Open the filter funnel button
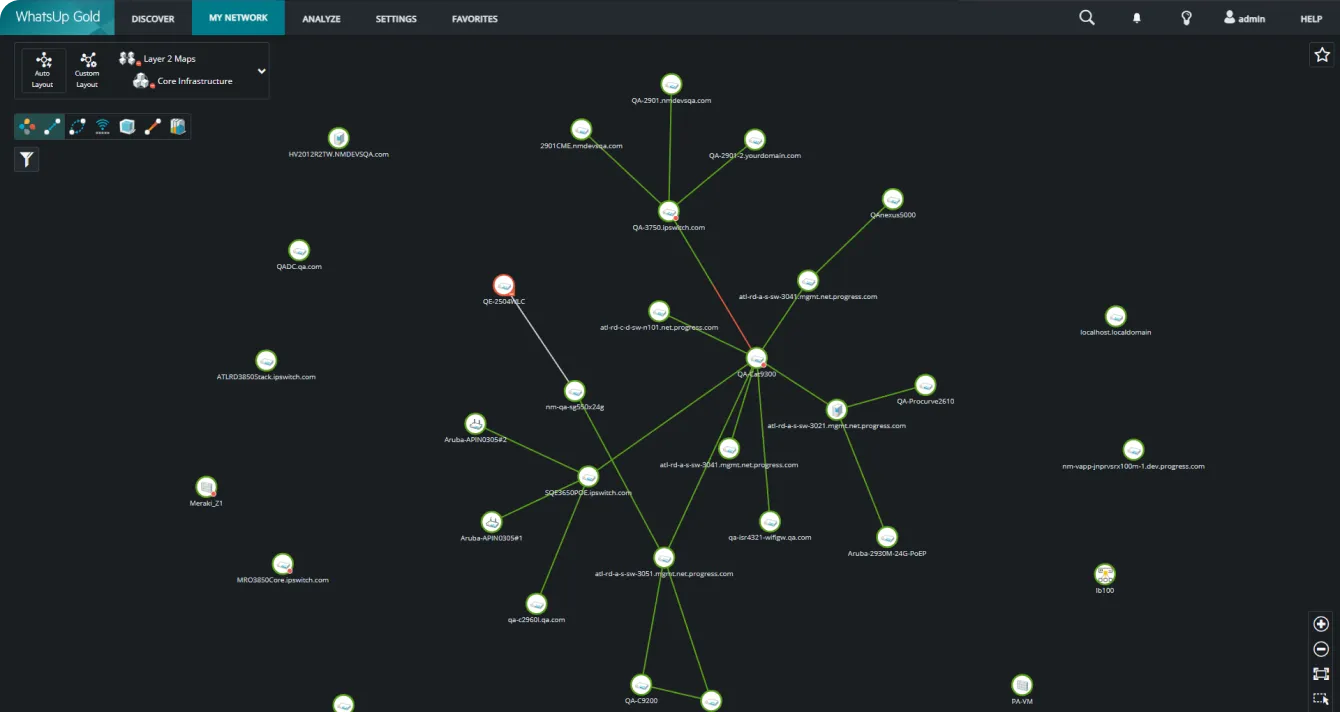This screenshot has width=1340, height=712. (27, 159)
